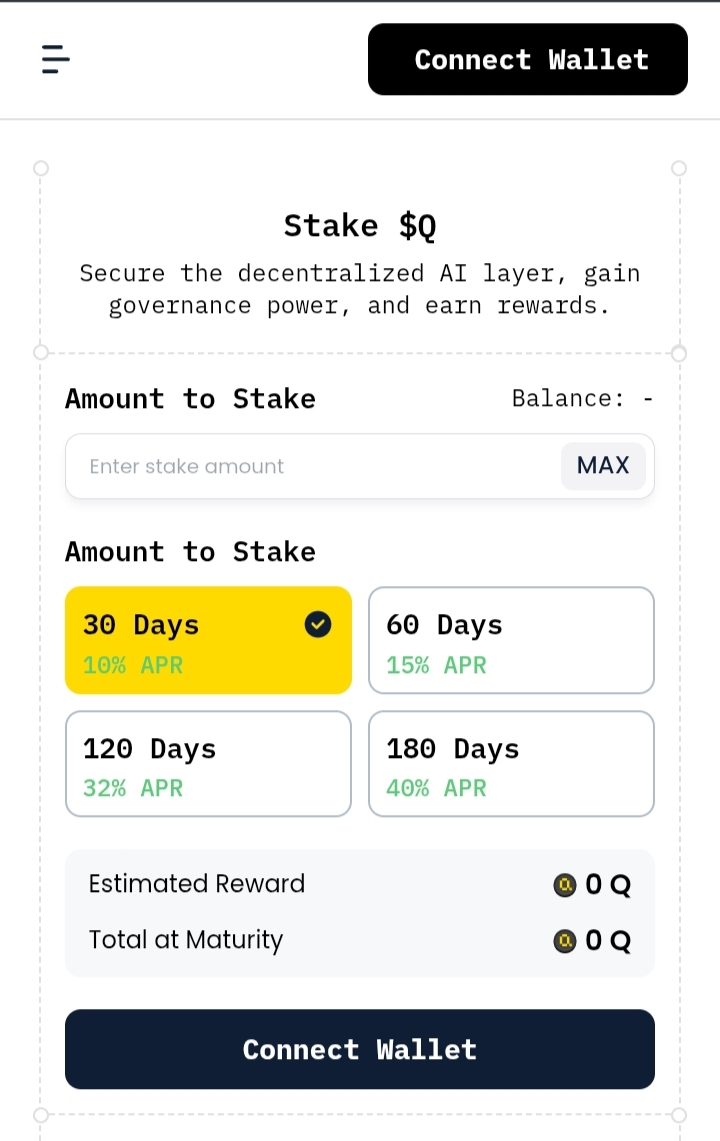Image resolution: width=720 pixels, height=1141 pixels.
Task: Click the top-right corner circle of the dashed frame
Action: point(679,168)
